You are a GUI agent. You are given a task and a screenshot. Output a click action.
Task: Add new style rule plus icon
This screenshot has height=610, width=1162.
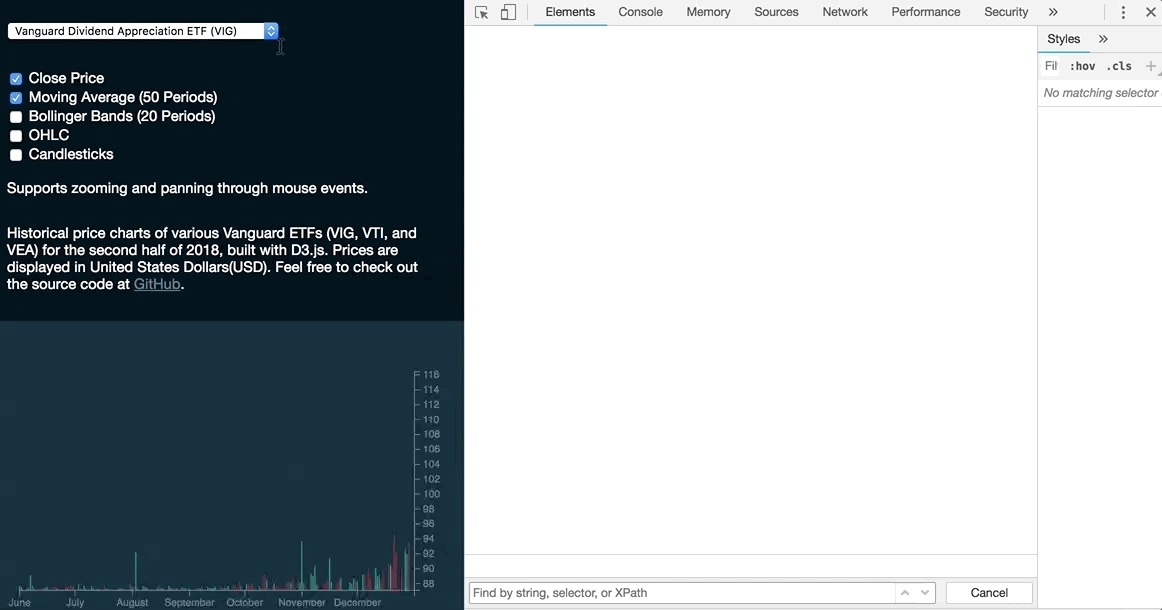[1150, 66]
